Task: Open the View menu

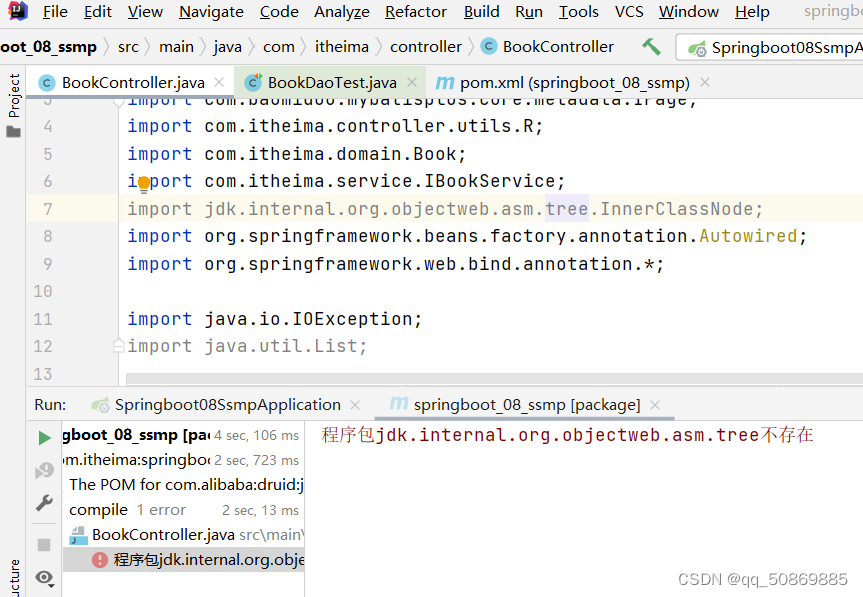Action: click(x=145, y=12)
